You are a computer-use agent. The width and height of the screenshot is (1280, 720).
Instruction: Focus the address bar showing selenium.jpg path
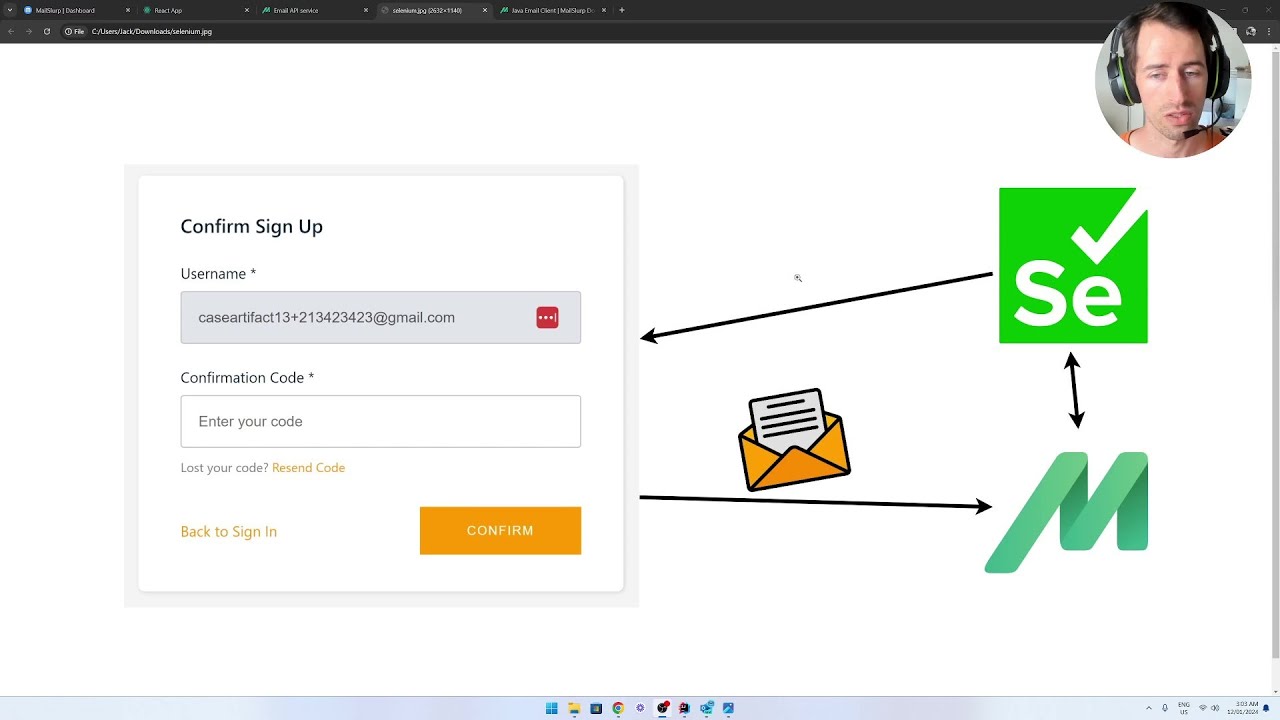152,31
